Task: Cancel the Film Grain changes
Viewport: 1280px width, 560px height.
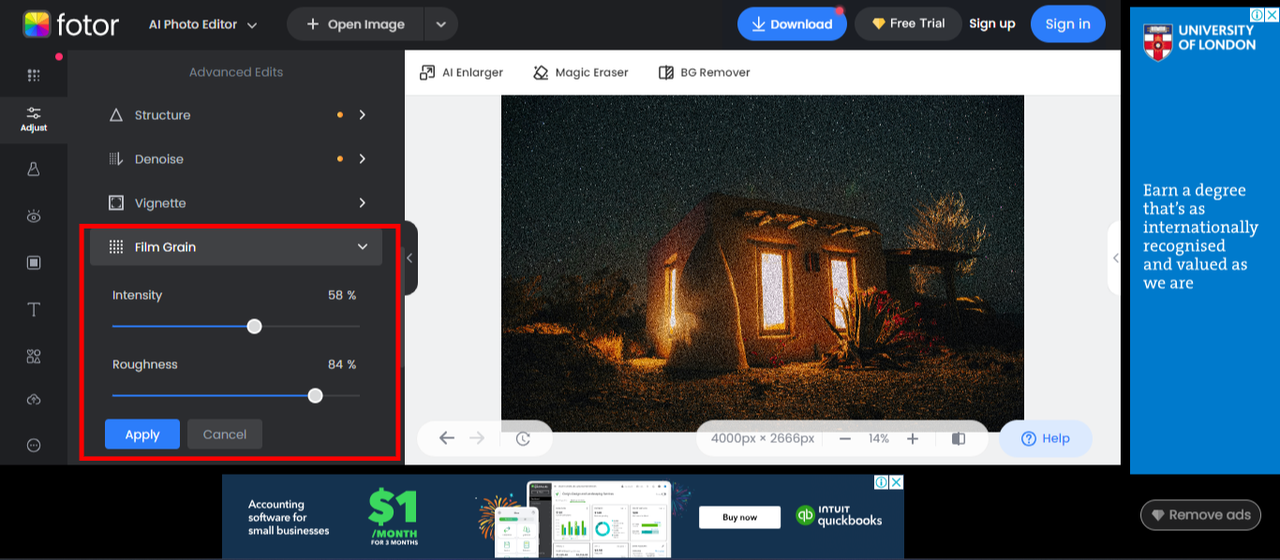Action: point(225,434)
